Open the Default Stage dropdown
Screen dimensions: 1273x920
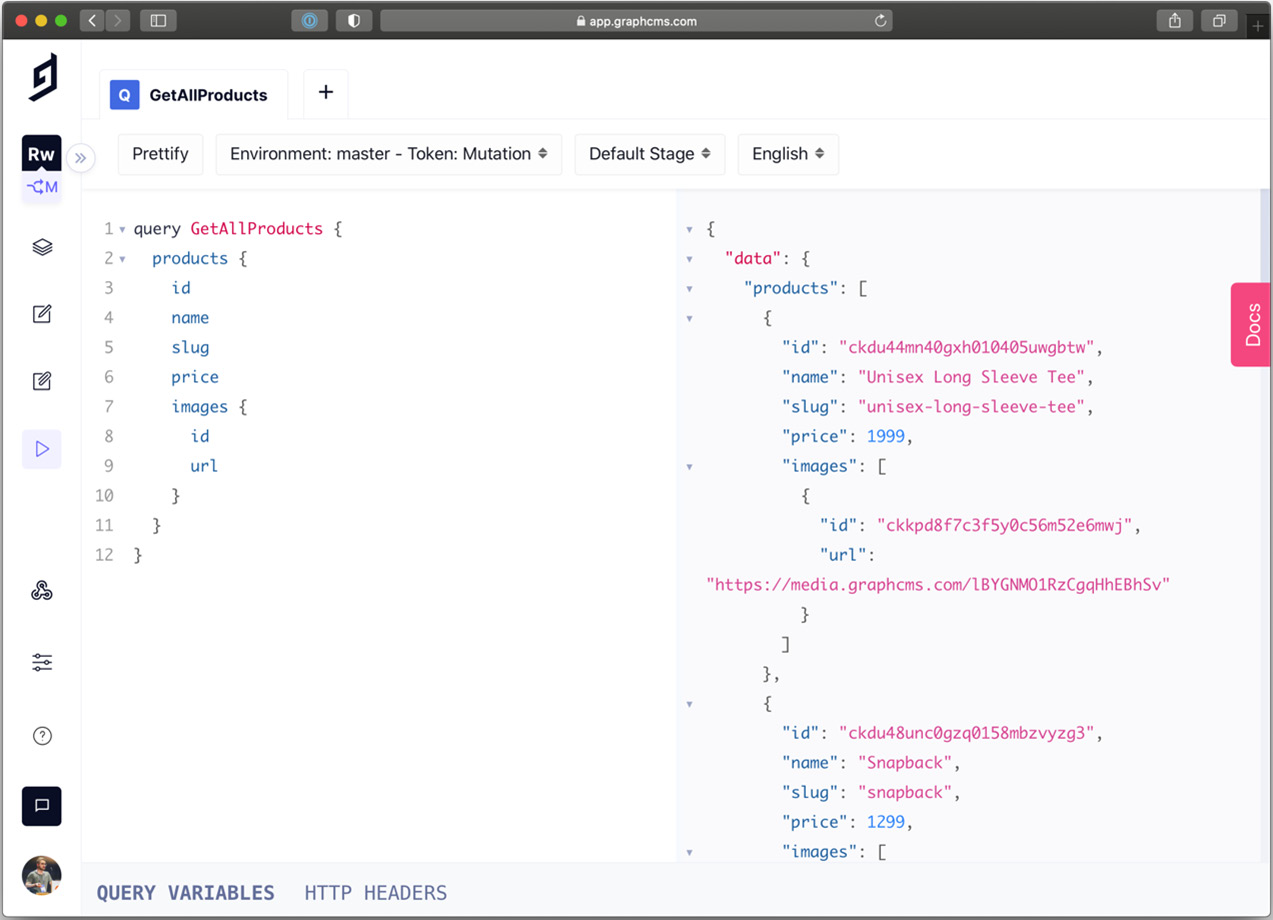coord(649,154)
